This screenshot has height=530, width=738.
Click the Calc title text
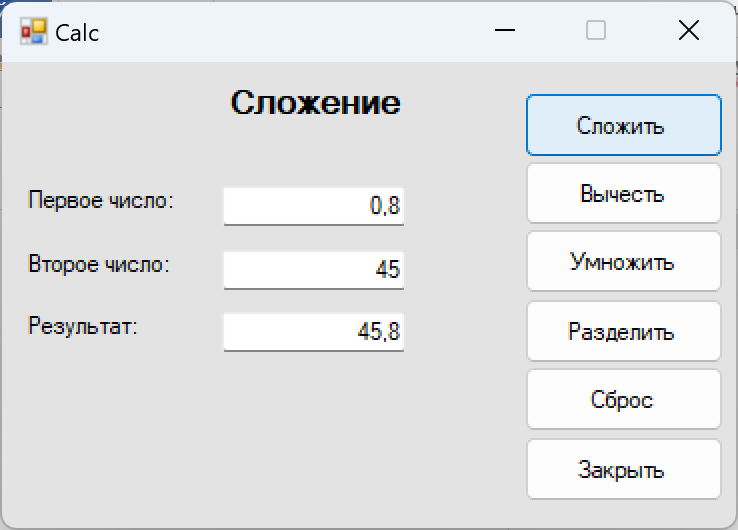pos(77,33)
